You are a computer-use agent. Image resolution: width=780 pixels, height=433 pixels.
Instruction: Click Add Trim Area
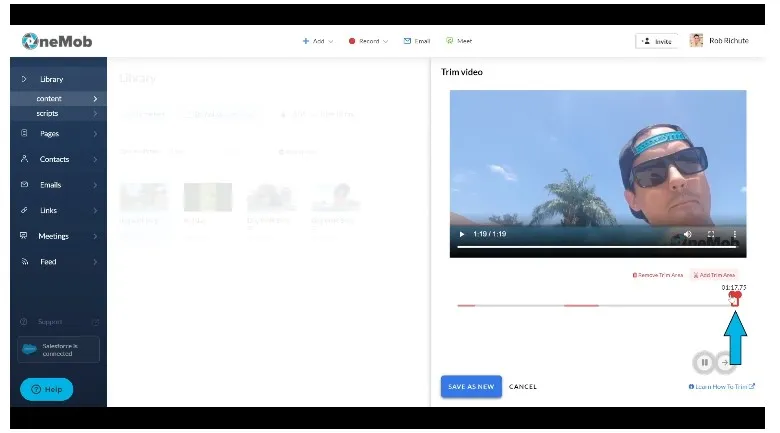pos(714,275)
